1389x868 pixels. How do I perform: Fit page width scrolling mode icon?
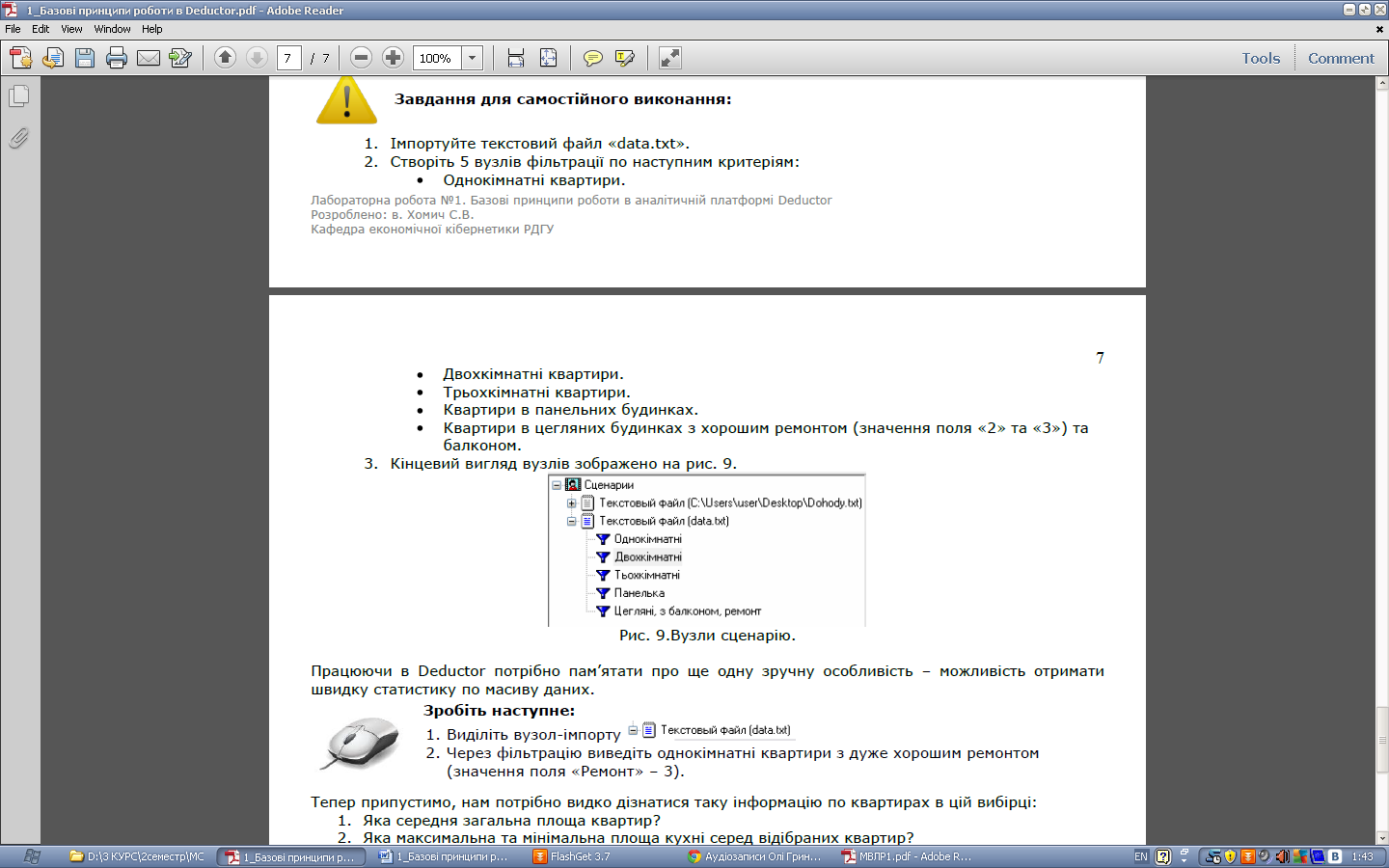pyautogui.click(x=516, y=58)
